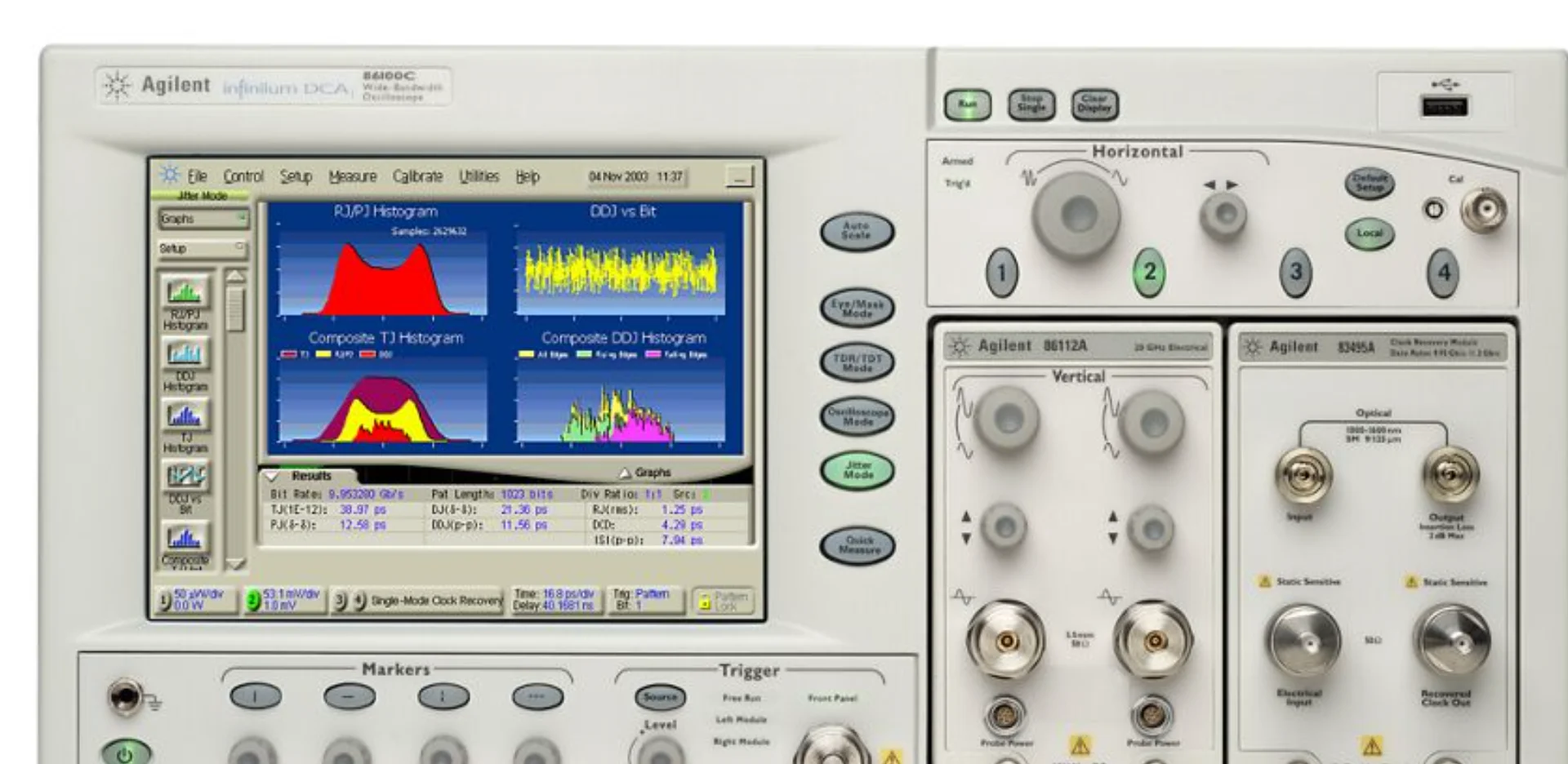1568x764 pixels.
Task: Push the TDR/TDT Mode front-panel button
Action: (857, 362)
